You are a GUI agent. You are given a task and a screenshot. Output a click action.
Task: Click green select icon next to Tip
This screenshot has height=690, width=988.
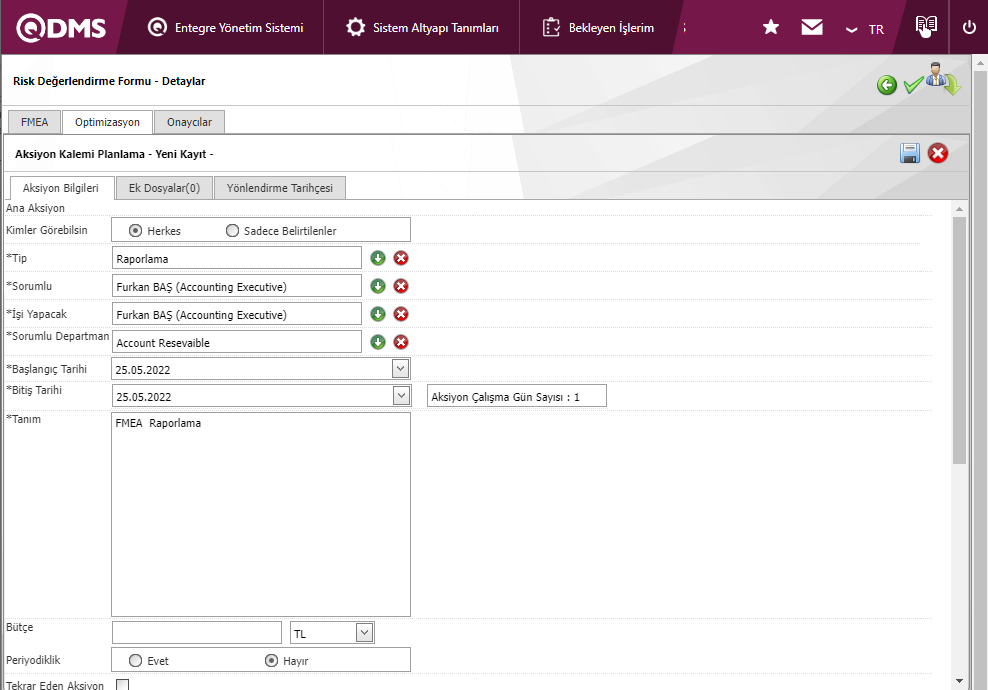378,258
